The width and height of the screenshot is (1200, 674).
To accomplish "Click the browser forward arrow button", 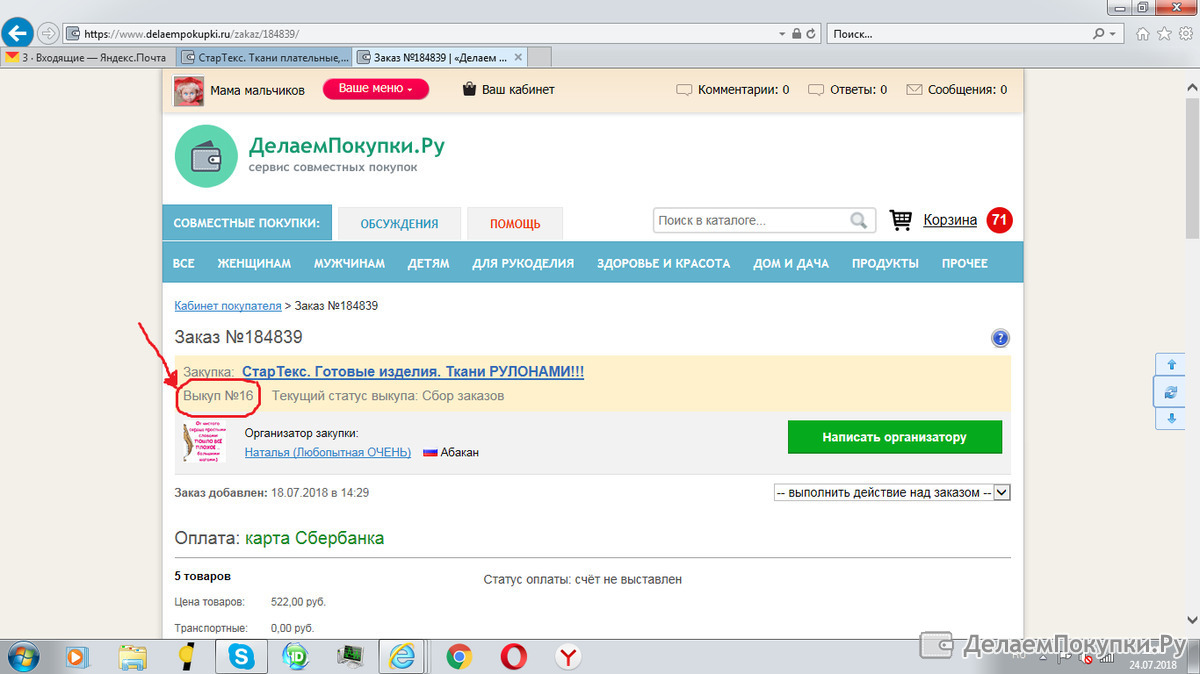I will (x=47, y=33).
